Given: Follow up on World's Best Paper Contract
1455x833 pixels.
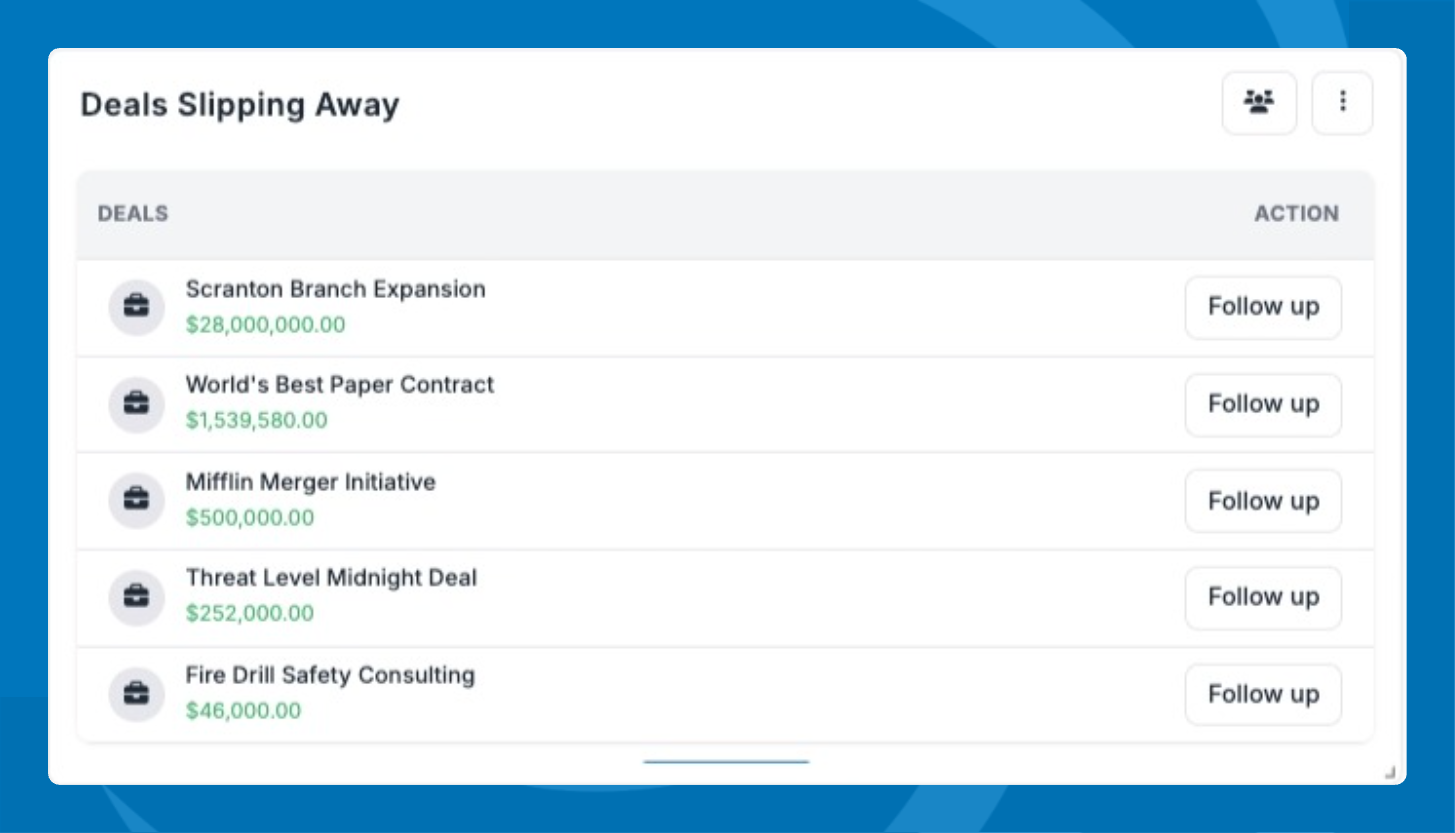Looking at the screenshot, I should pos(1263,404).
